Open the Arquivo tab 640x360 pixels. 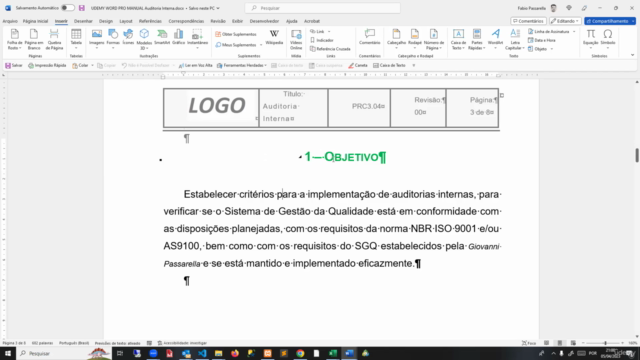pyautogui.click(x=10, y=21)
